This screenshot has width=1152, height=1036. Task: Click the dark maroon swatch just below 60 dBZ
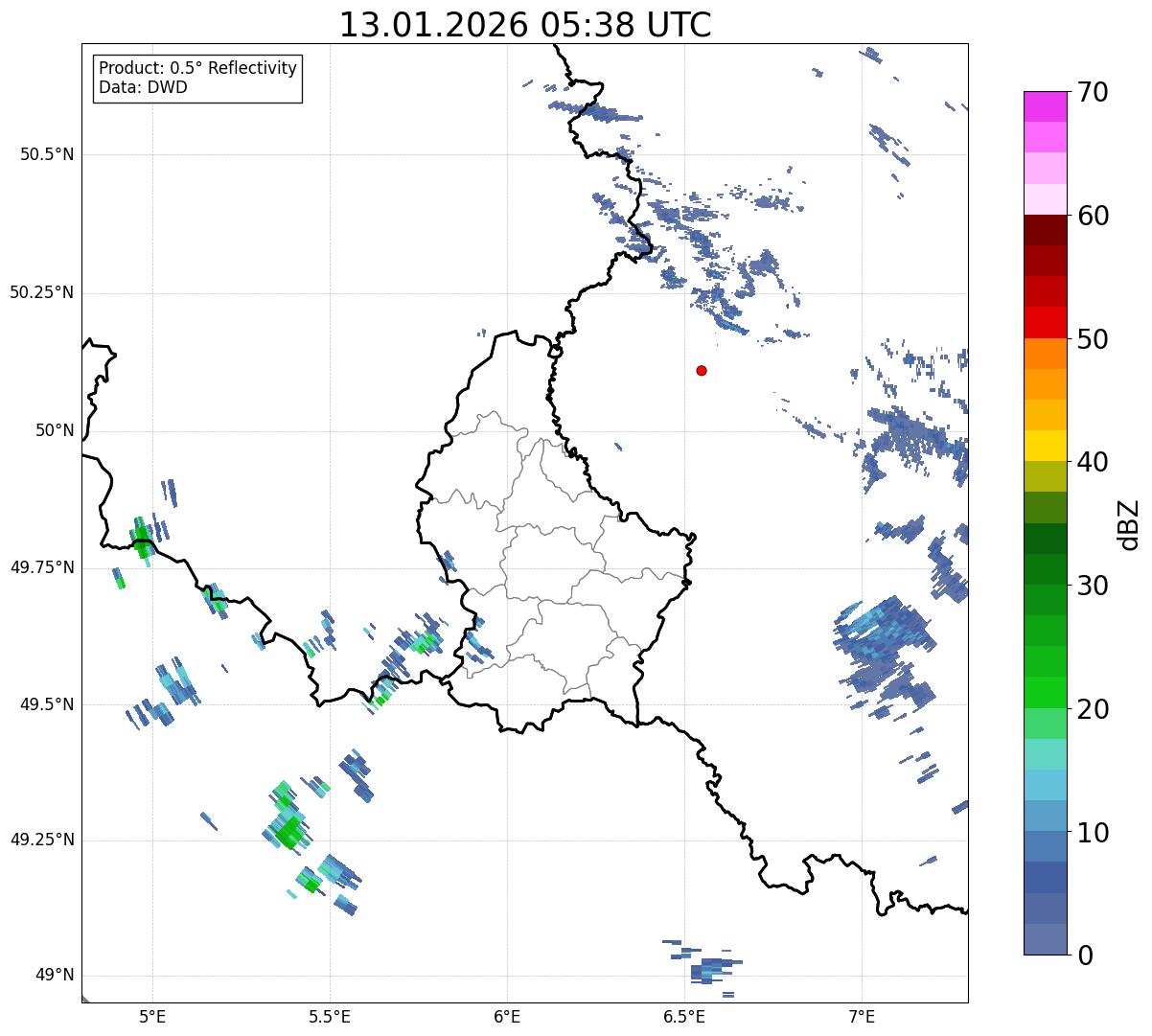1046,231
